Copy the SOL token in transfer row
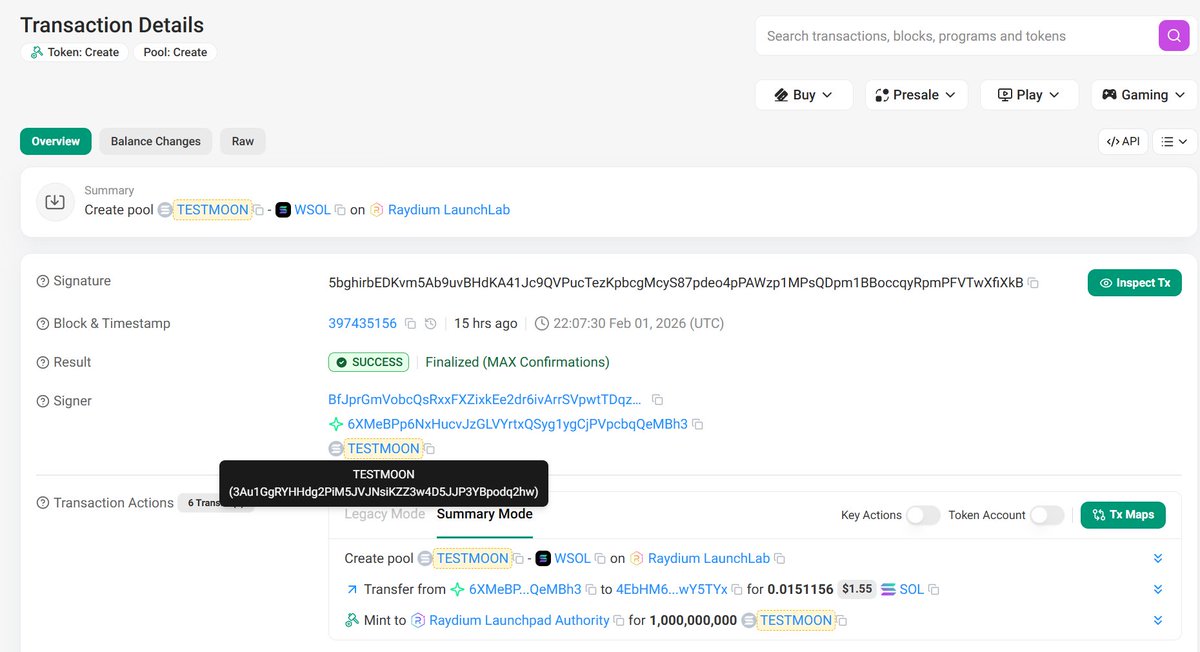Image resolution: width=1200 pixels, height=652 pixels. [x=934, y=590]
